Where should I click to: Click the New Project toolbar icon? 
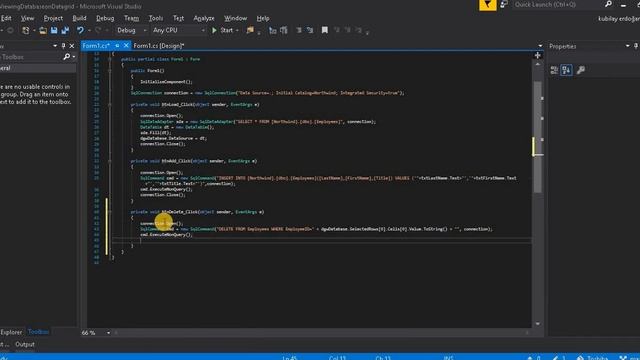click(26, 30)
